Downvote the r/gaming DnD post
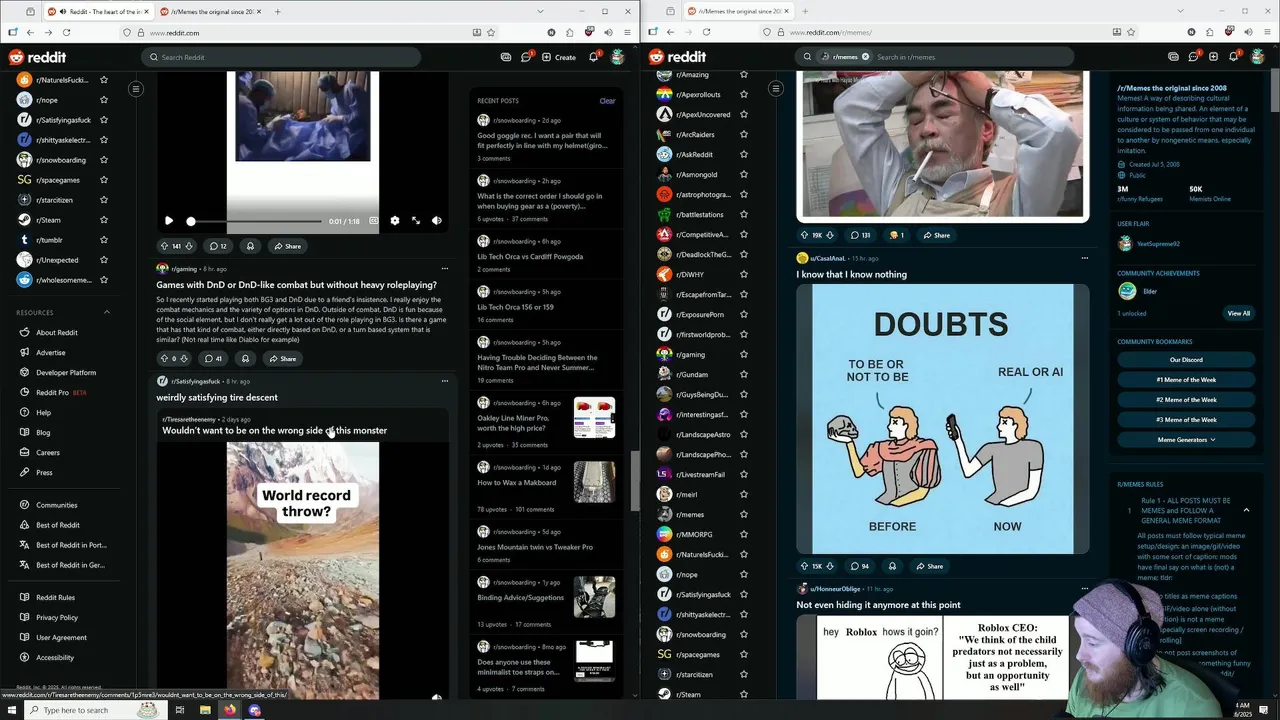The width and height of the screenshot is (1280, 720). (184, 358)
